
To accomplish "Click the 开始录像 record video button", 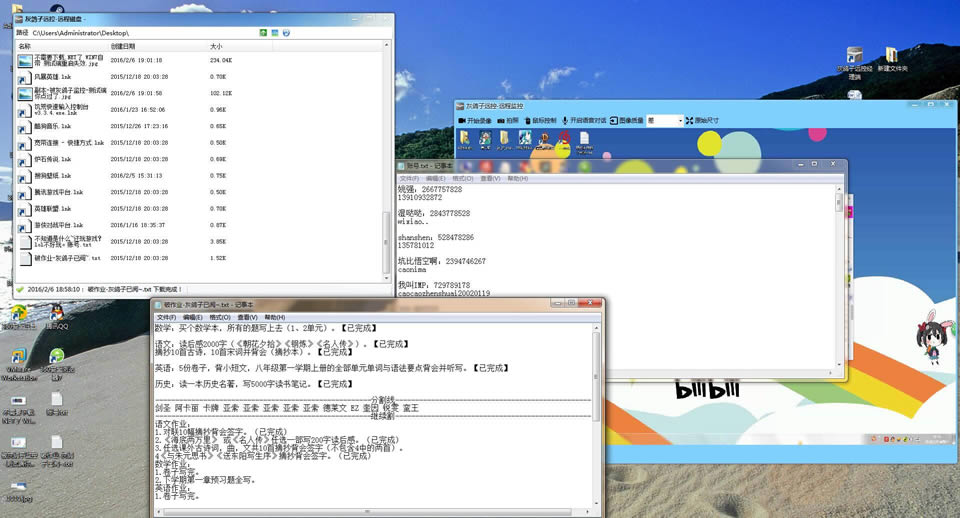I will [479, 120].
